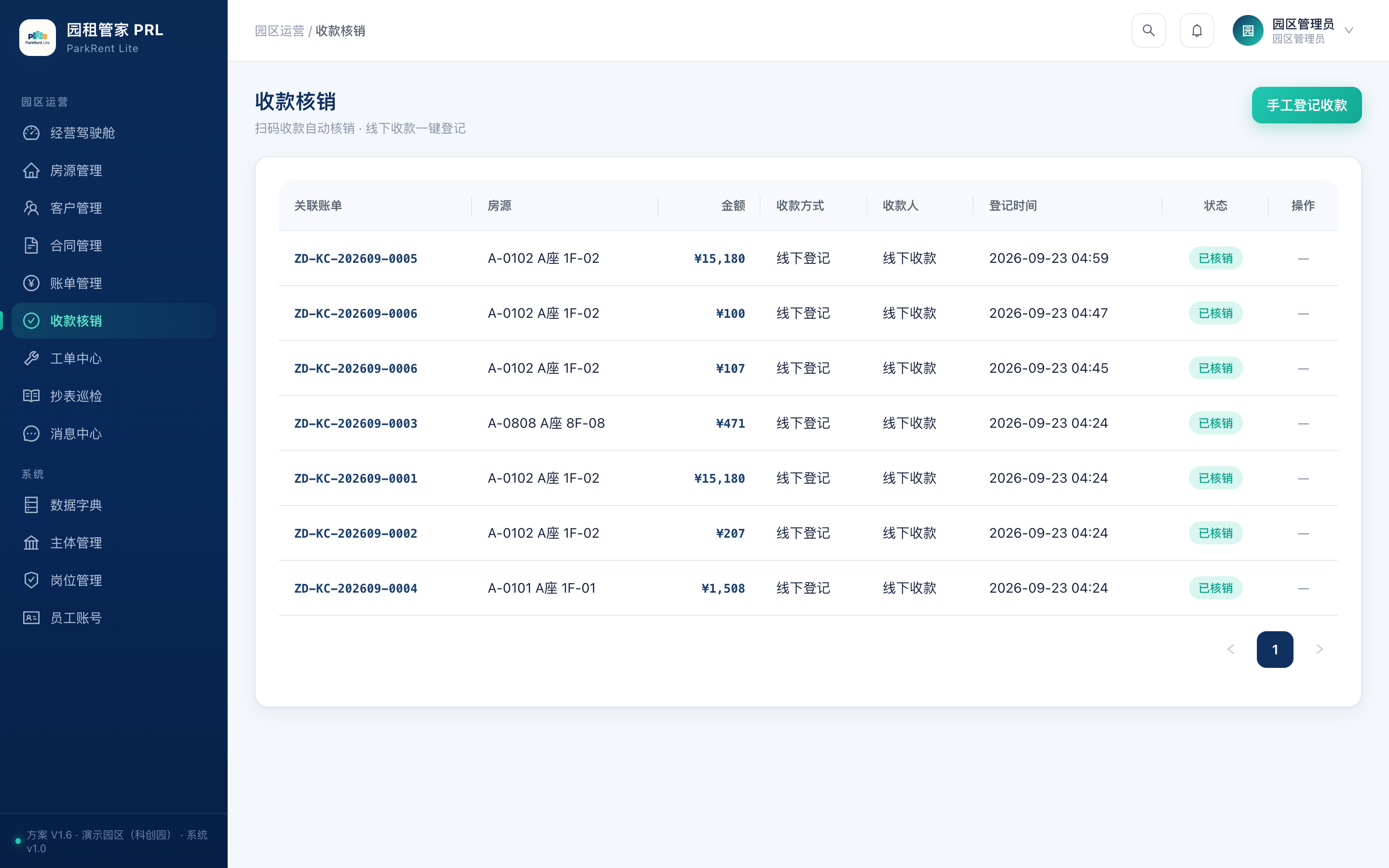Navigate to 员工账号 in sidebar
Image resolution: width=1389 pixels, height=868 pixels.
(x=114, y=618)
